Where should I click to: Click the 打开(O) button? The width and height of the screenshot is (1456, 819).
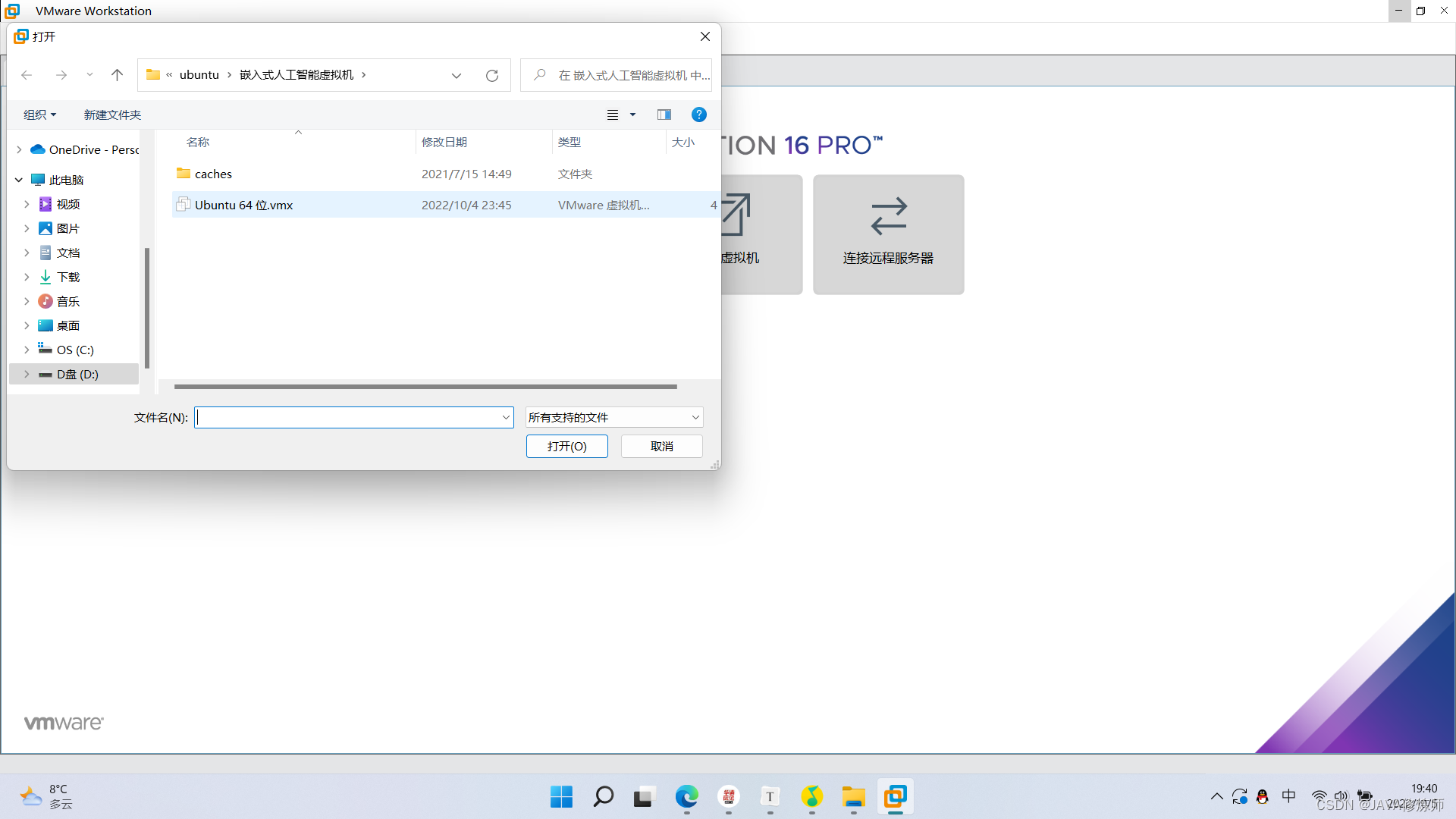567,446
